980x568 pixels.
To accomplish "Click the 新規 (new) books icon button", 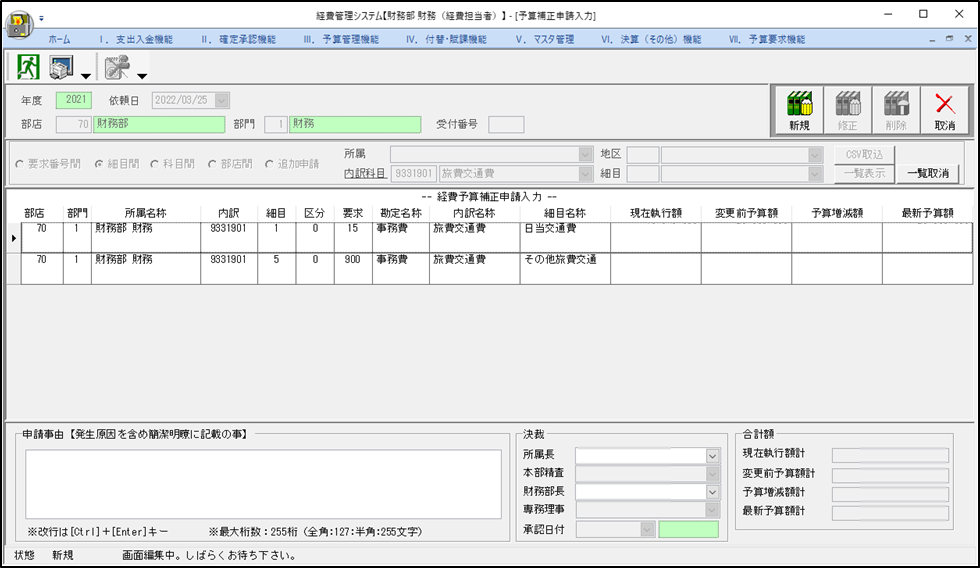I will [x=799, y=111].
